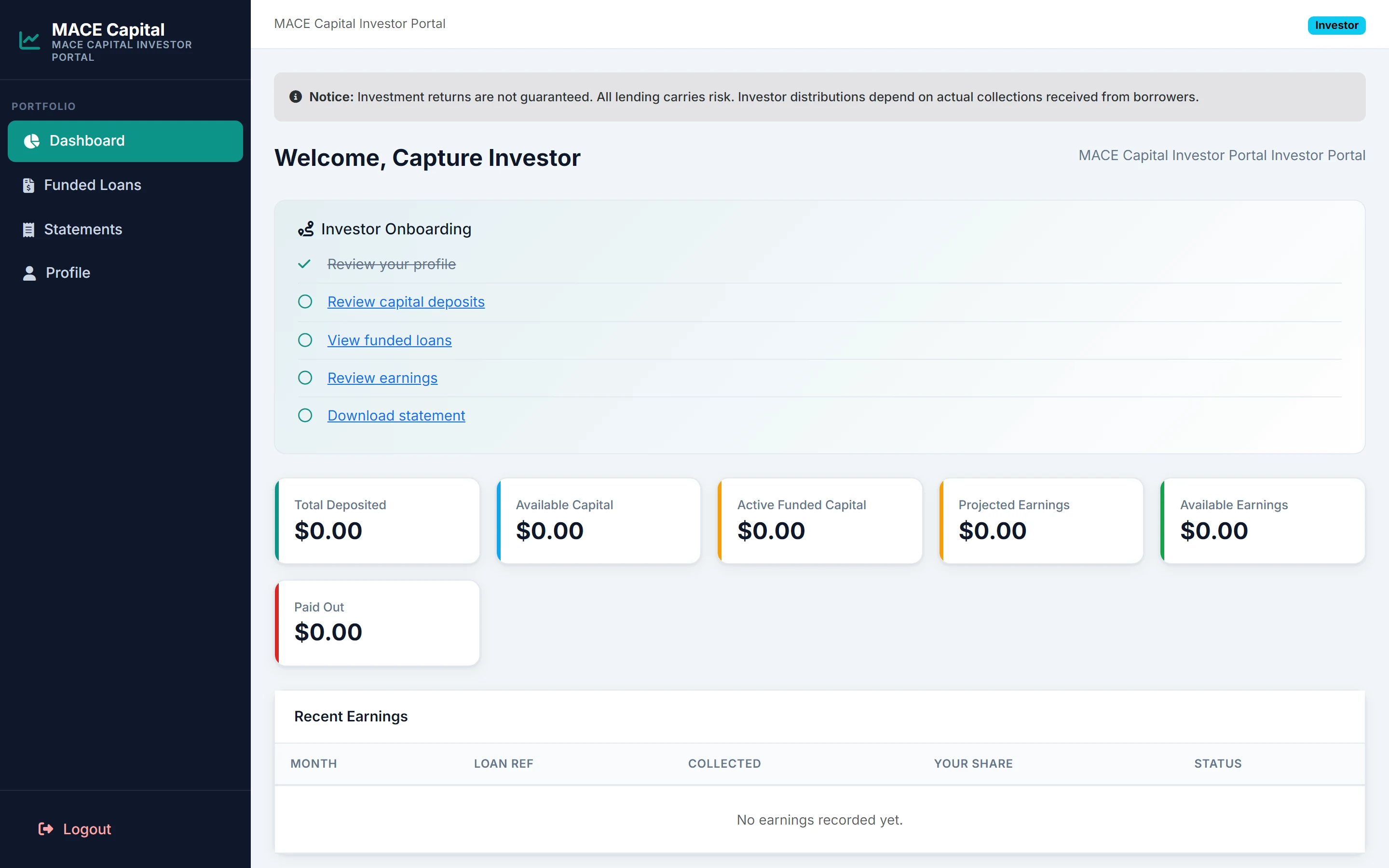Click the MACE Capital chart logo icon
Viewport: 1389px width, 868px height.
click(29, 41)
